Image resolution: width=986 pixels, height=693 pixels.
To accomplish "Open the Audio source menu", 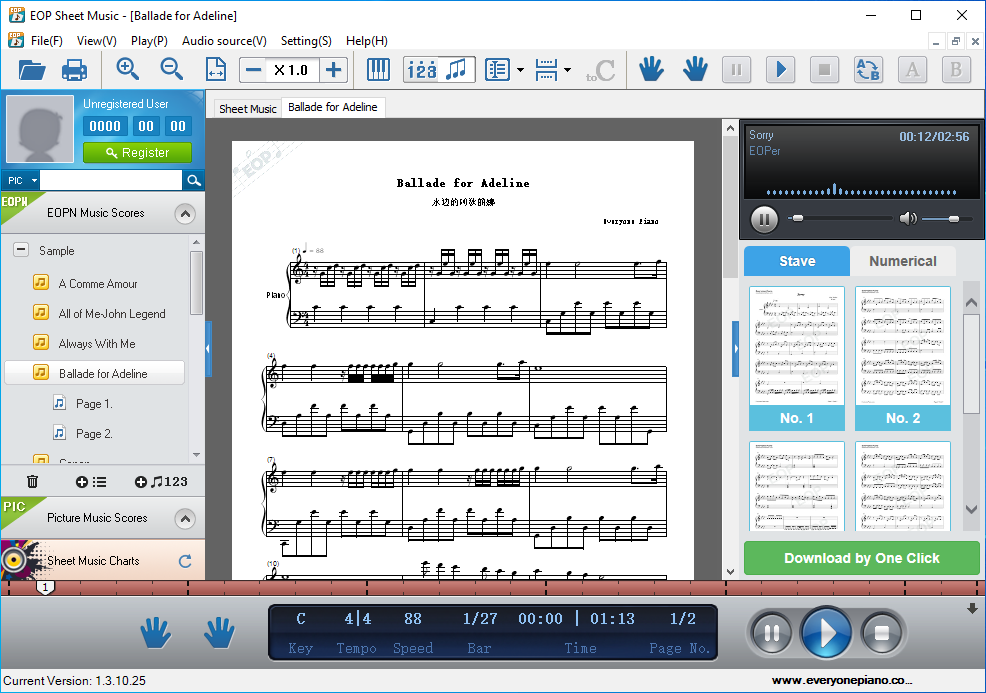I will (x=224, y=41).
